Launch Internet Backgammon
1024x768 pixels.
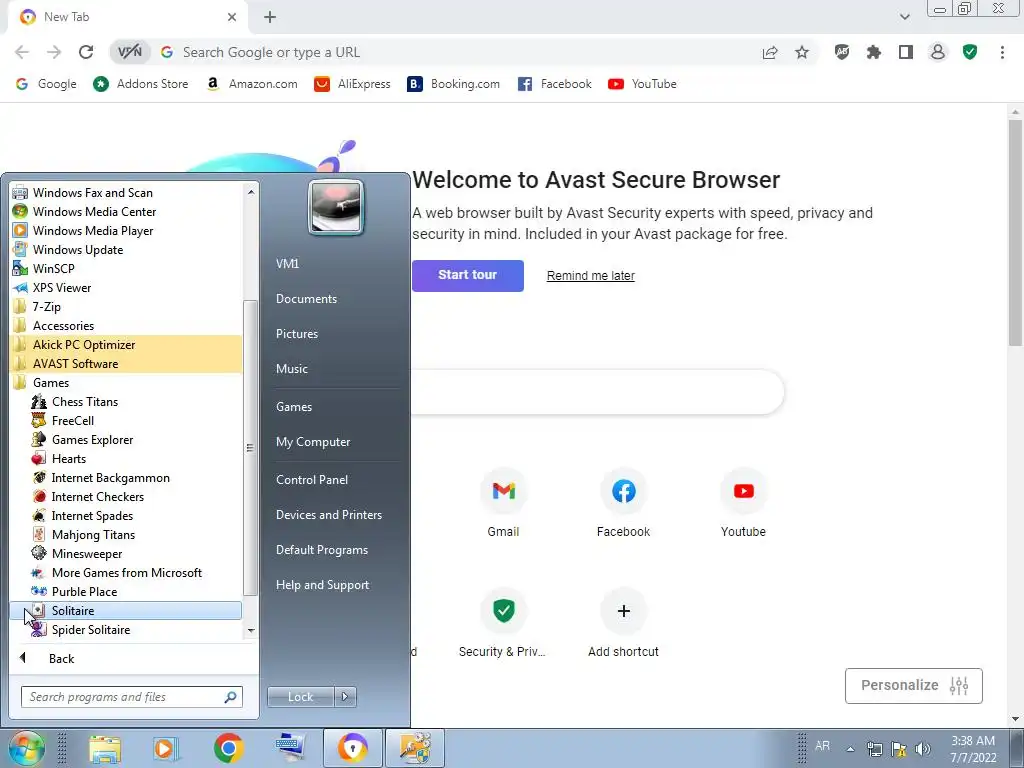pos(125,477)
